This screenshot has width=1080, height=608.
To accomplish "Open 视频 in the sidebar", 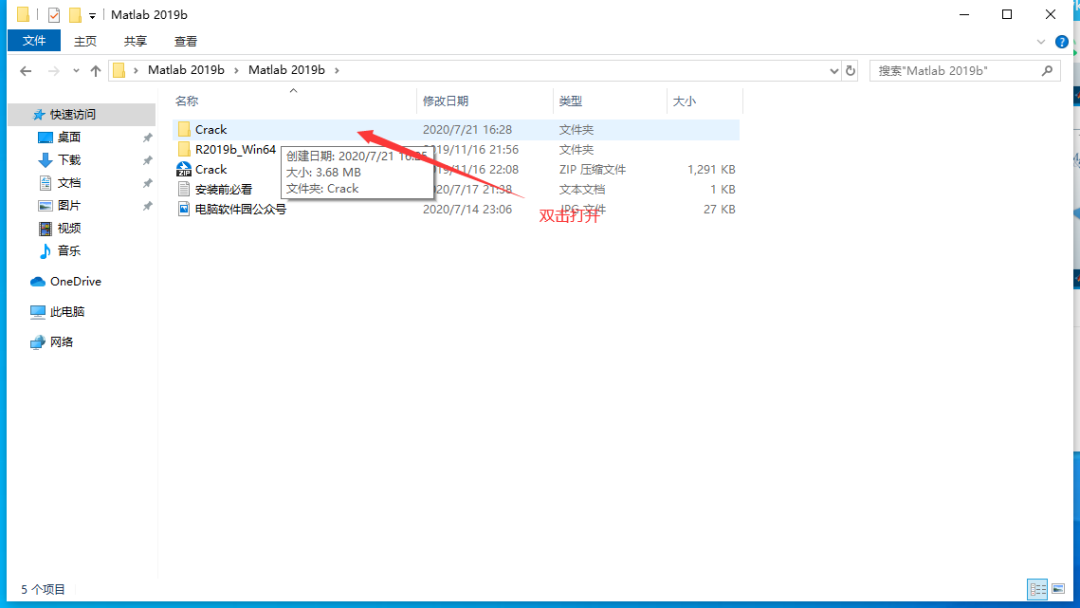I will coord(69,228).
